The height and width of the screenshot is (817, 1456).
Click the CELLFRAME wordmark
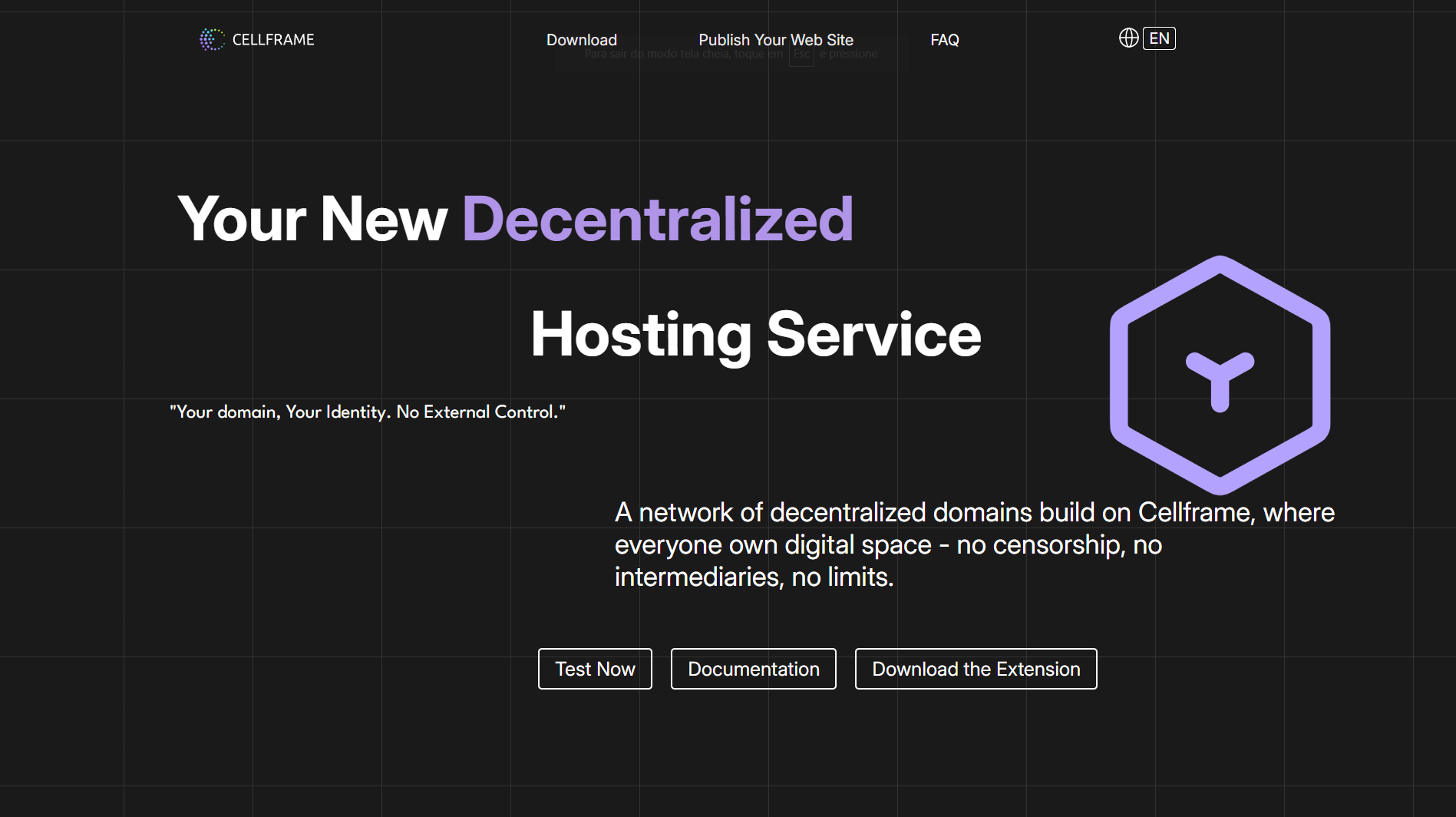point(273,39)
